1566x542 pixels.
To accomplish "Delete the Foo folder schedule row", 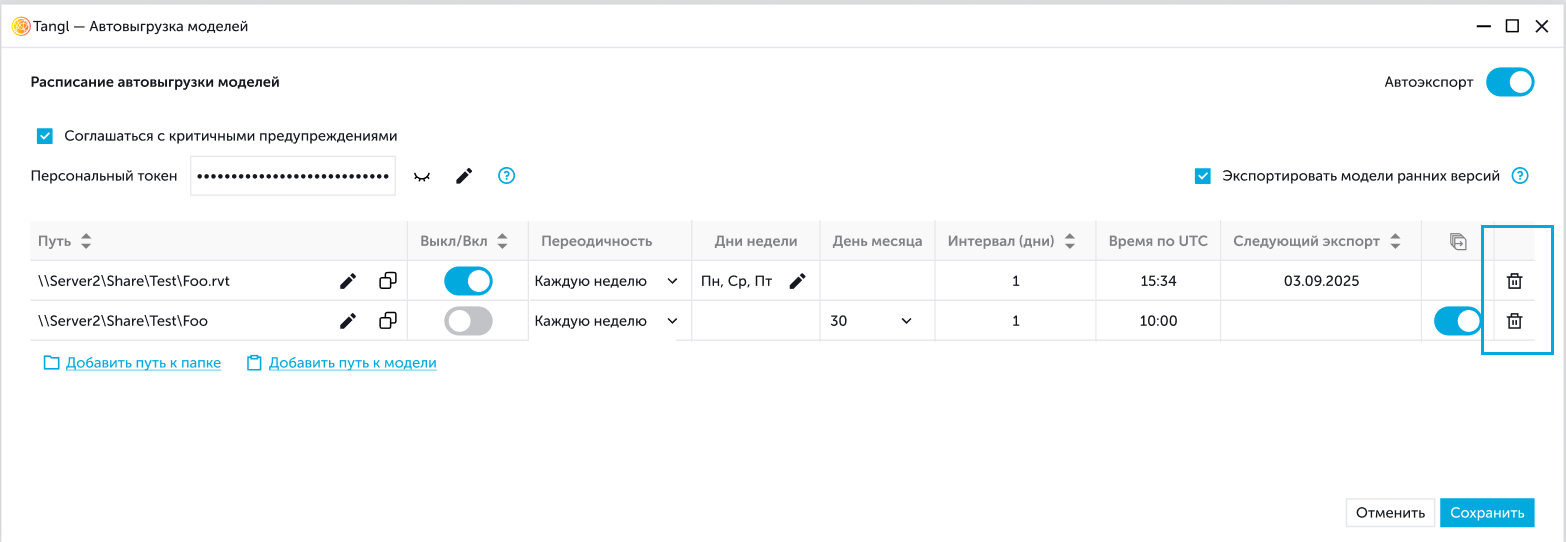I will 1514,321.
